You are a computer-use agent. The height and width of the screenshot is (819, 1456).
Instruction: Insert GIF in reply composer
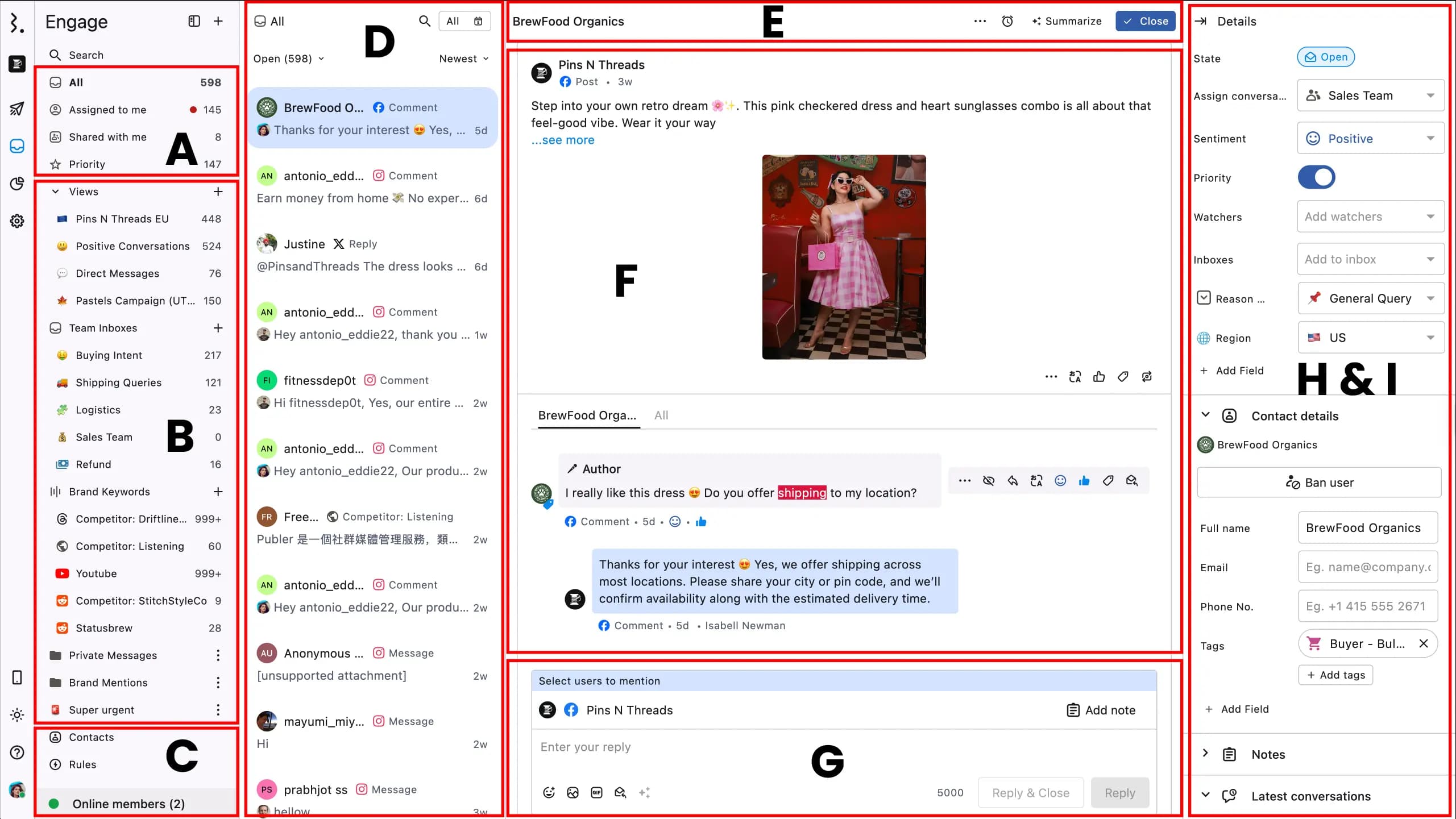click(x=596, y=793)
